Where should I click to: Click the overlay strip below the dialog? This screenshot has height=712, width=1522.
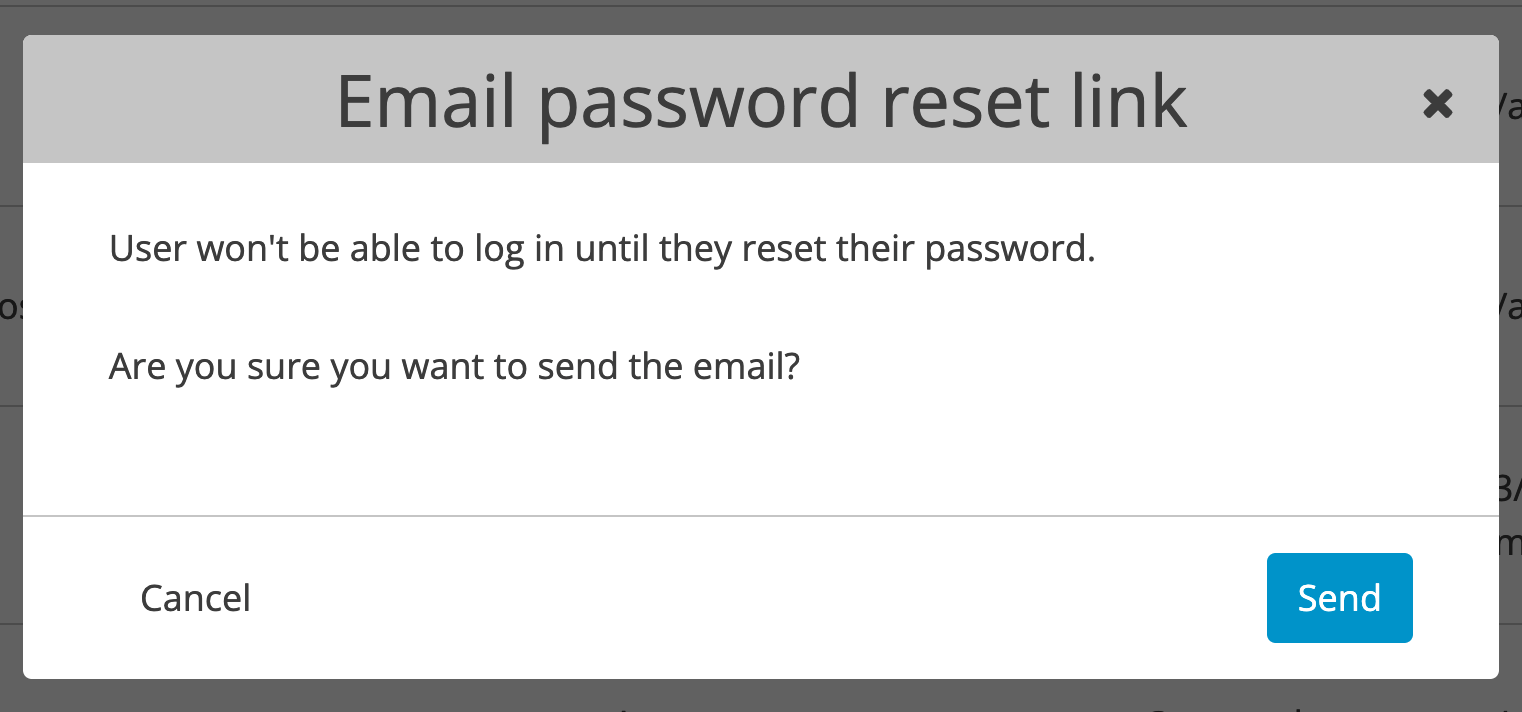pos(760,695)
